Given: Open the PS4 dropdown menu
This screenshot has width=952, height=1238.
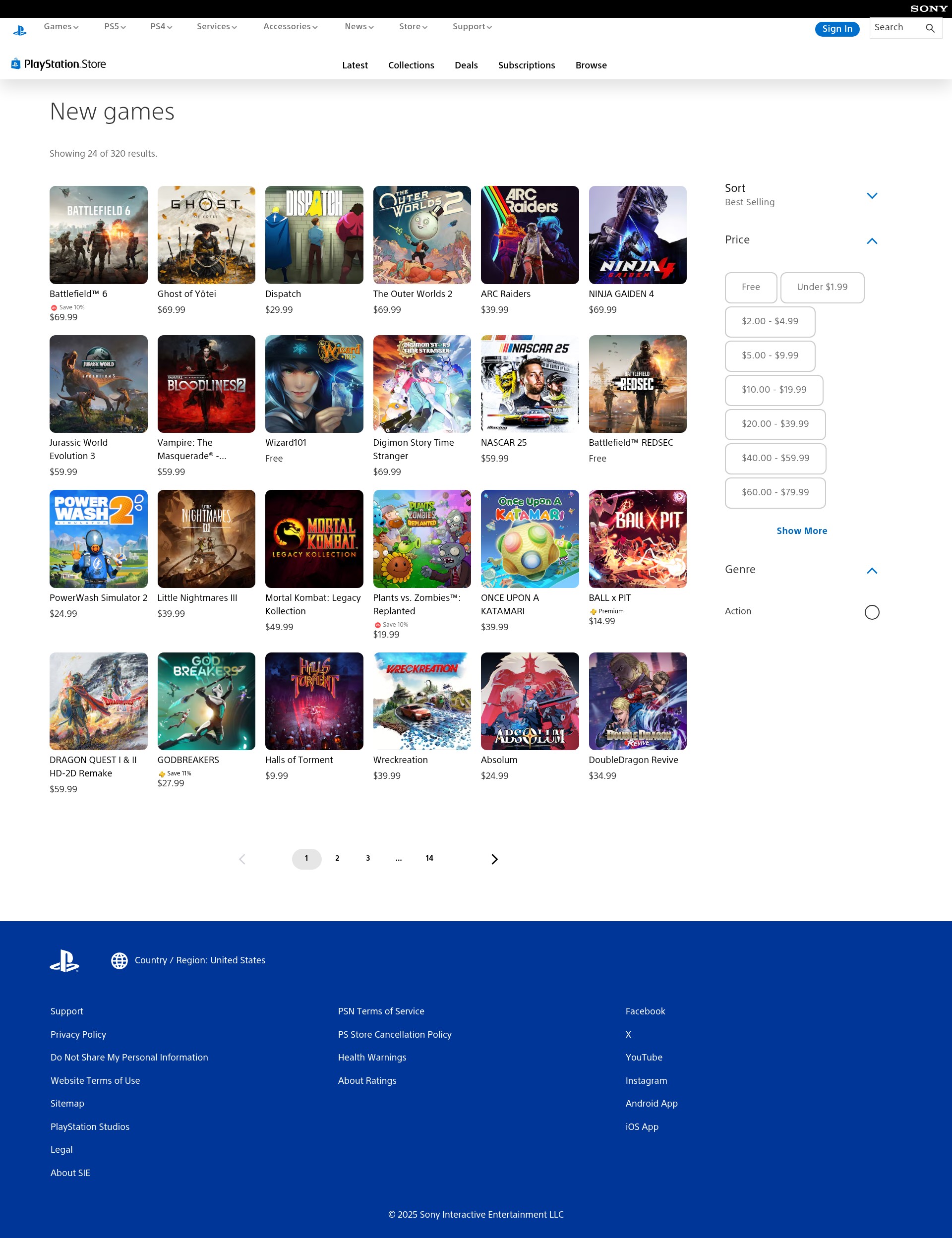Looking at the screenshot, I should click(162, 27).
